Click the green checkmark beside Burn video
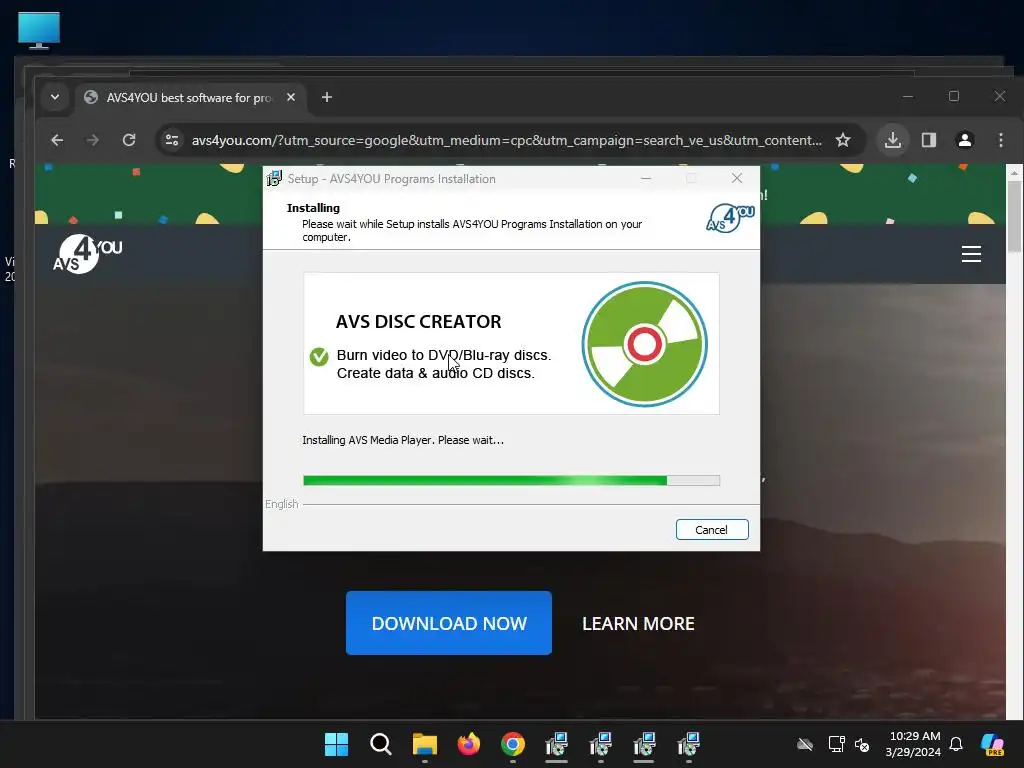 pyautogui.click(x=319, y=357)
